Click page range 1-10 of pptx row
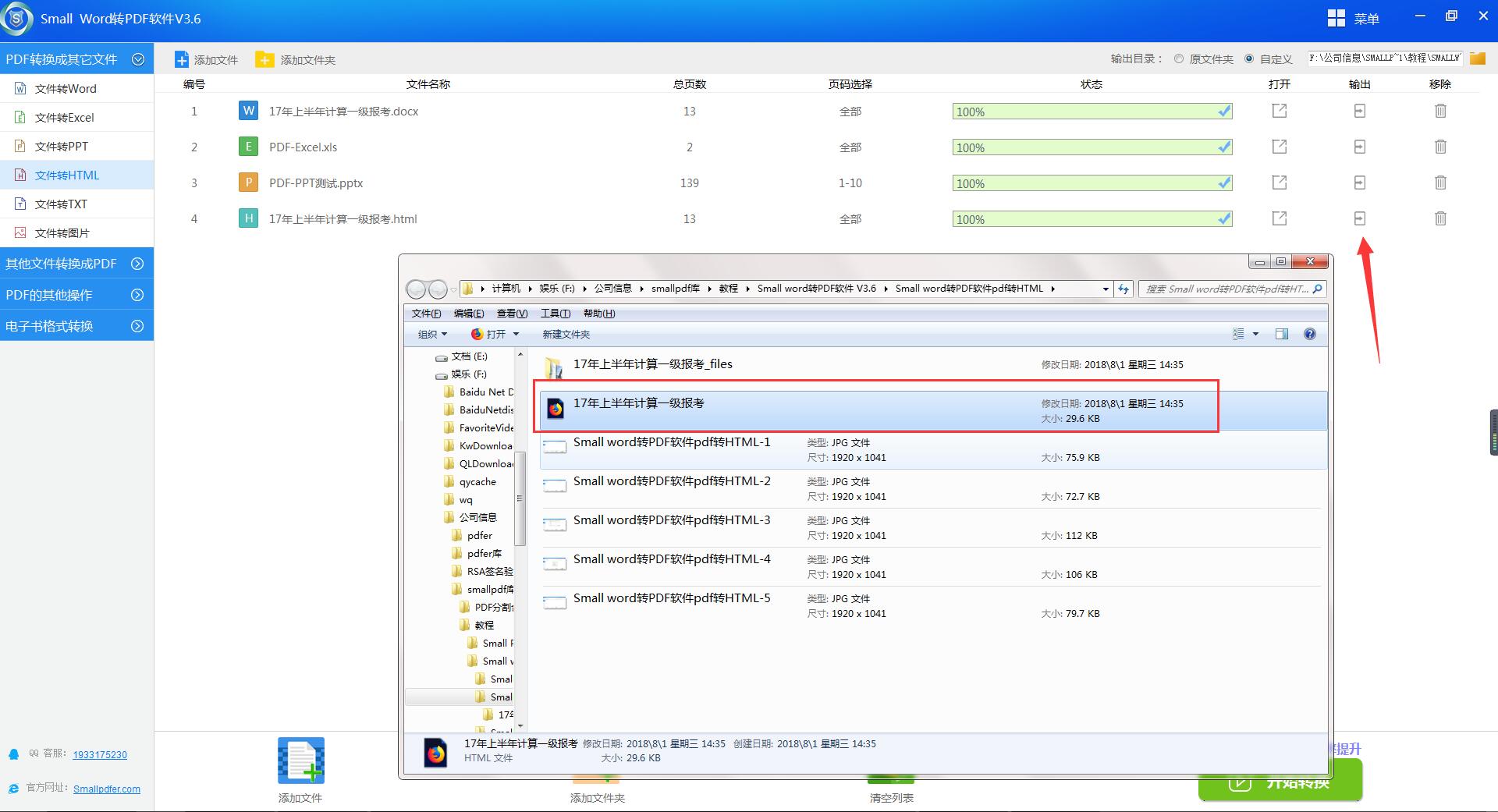1498x812 pixels. click(x=850, y=183)
